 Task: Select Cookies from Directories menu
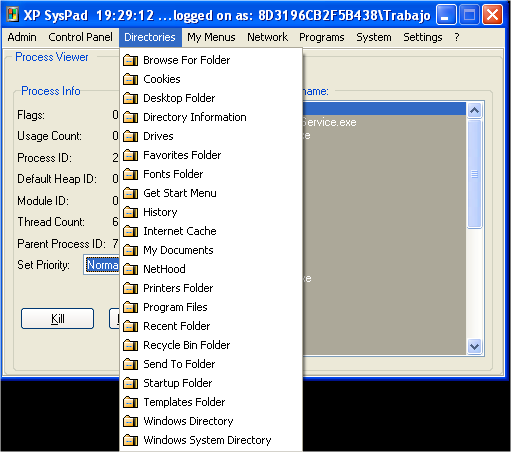(211, 79)
